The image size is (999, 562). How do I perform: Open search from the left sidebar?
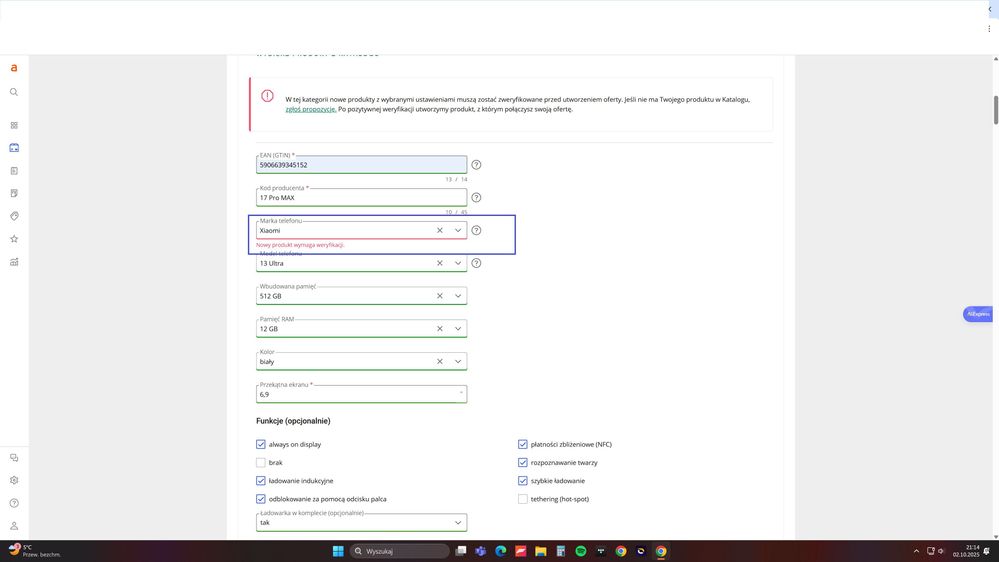[14, 92]
